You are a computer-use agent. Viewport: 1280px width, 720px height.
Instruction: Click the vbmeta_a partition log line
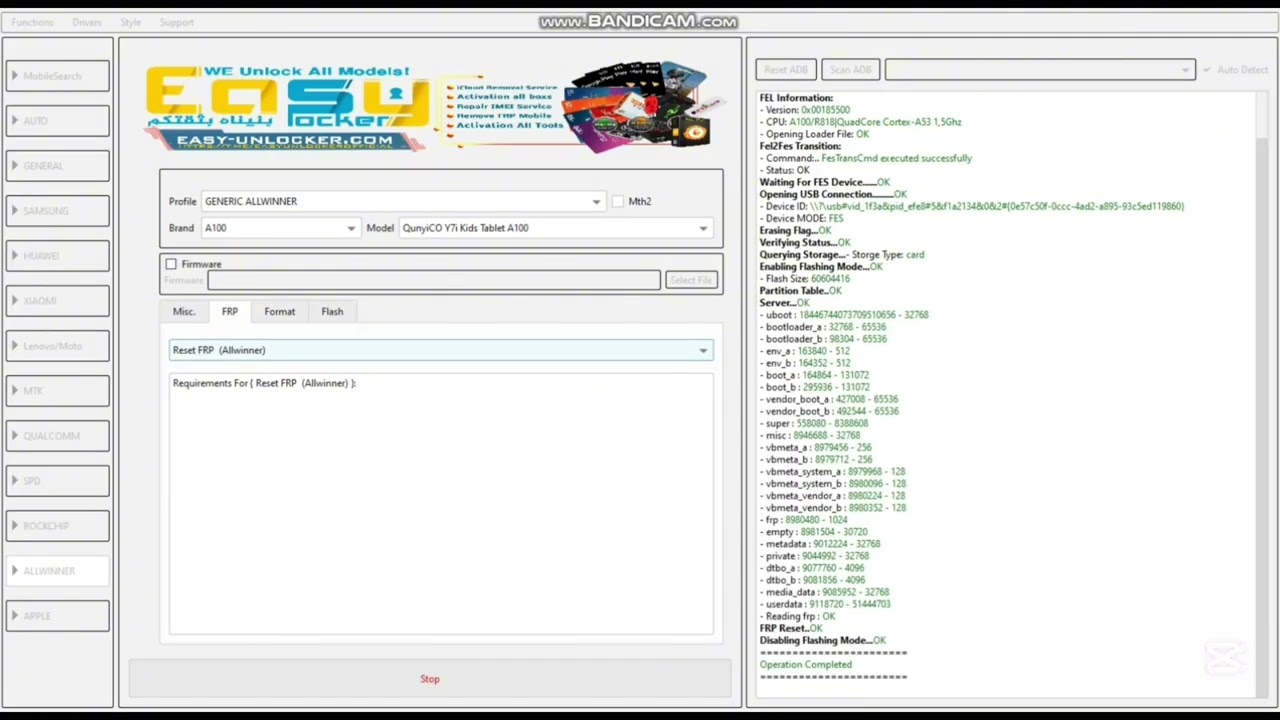pos(816,447)
